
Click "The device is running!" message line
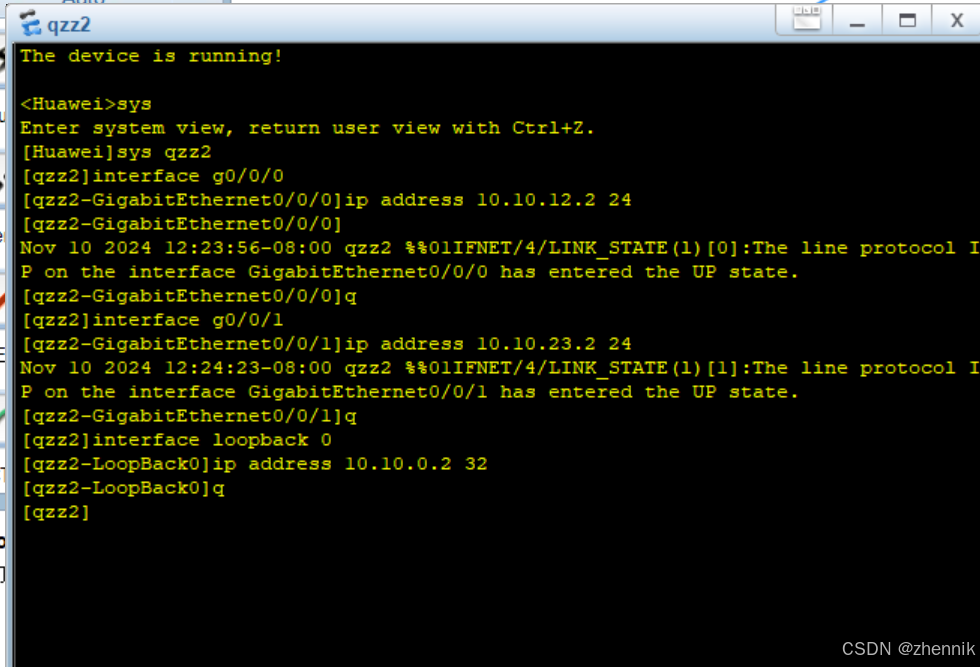(151, 56)
